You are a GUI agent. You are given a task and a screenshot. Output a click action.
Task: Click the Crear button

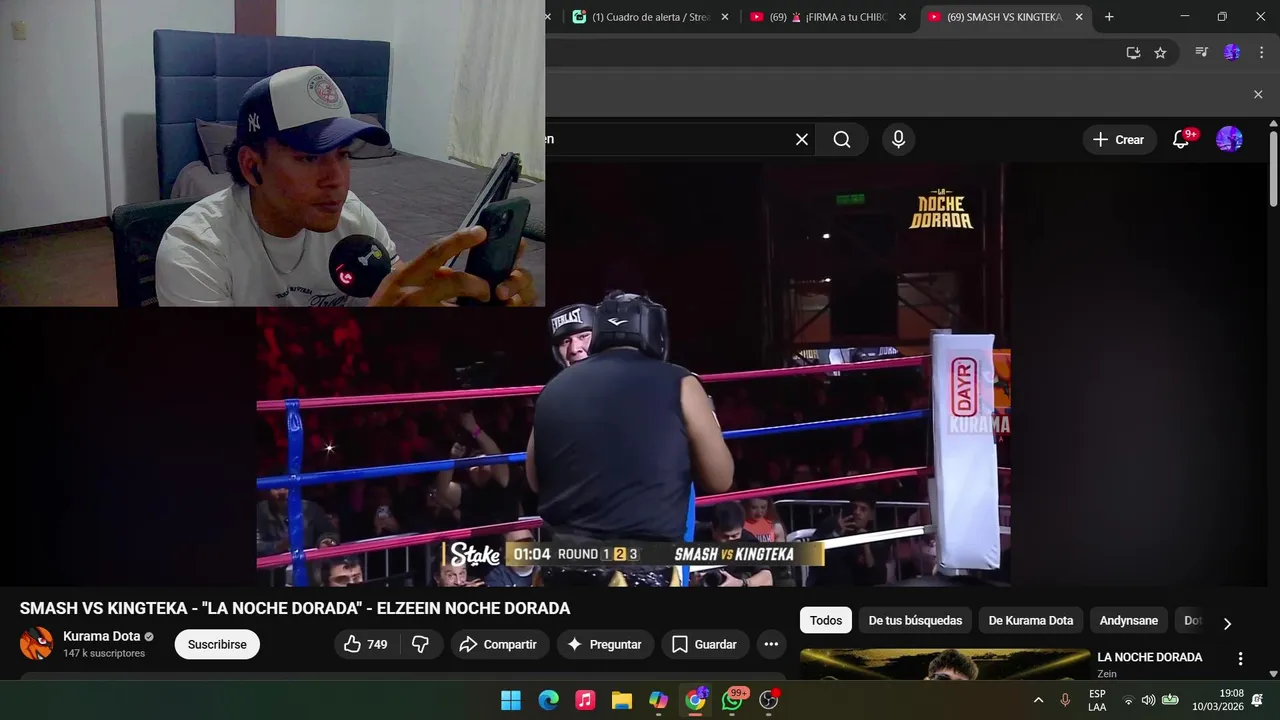point(1119,140)
